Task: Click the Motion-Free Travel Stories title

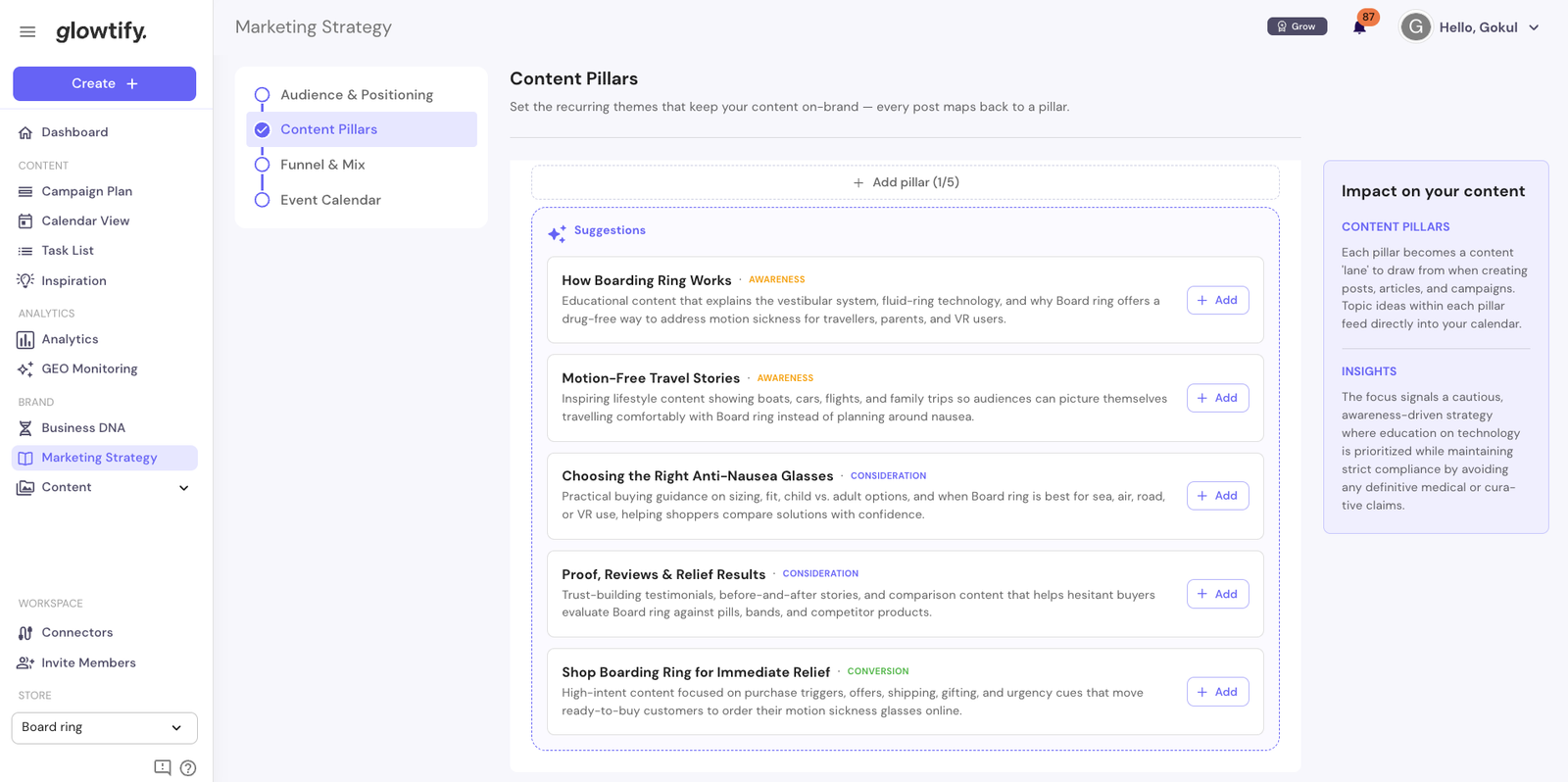Action: click(651, 378)
